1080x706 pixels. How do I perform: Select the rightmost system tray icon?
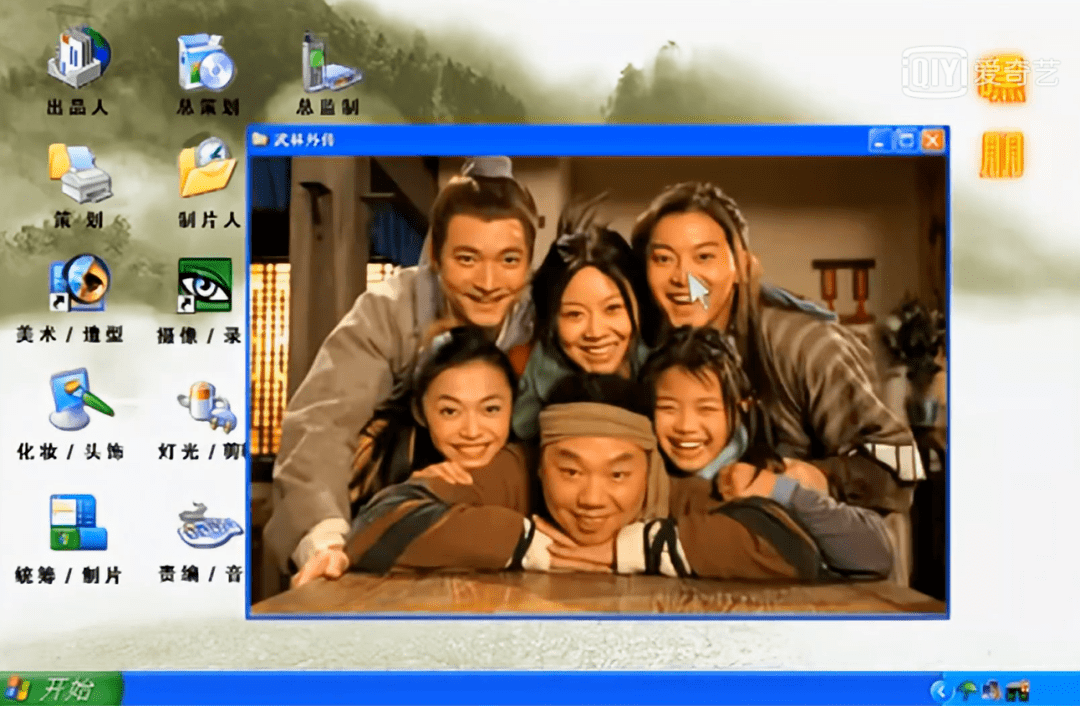coord(1018,690)
